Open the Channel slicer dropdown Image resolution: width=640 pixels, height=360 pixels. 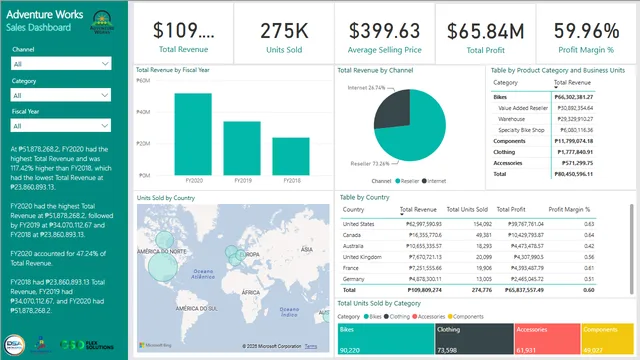61,64
